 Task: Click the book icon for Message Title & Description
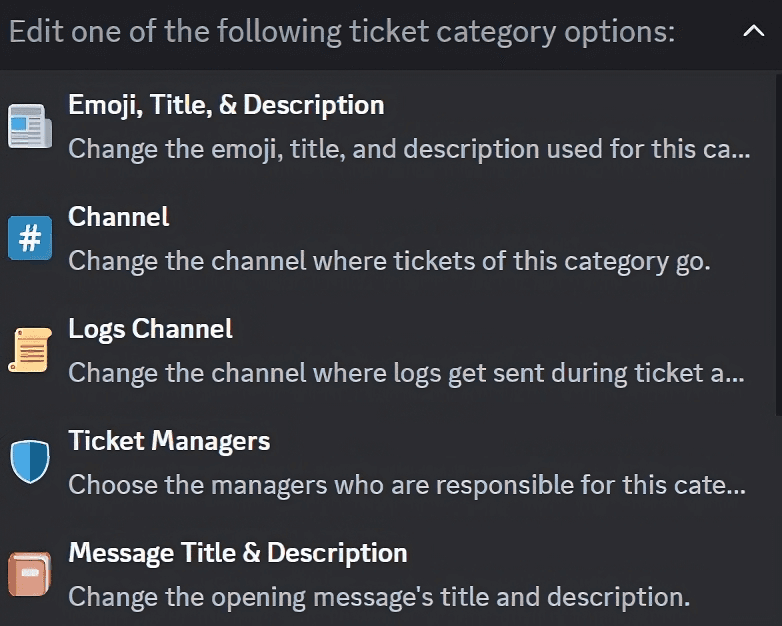pyautogui.click(x=30, y=575)
